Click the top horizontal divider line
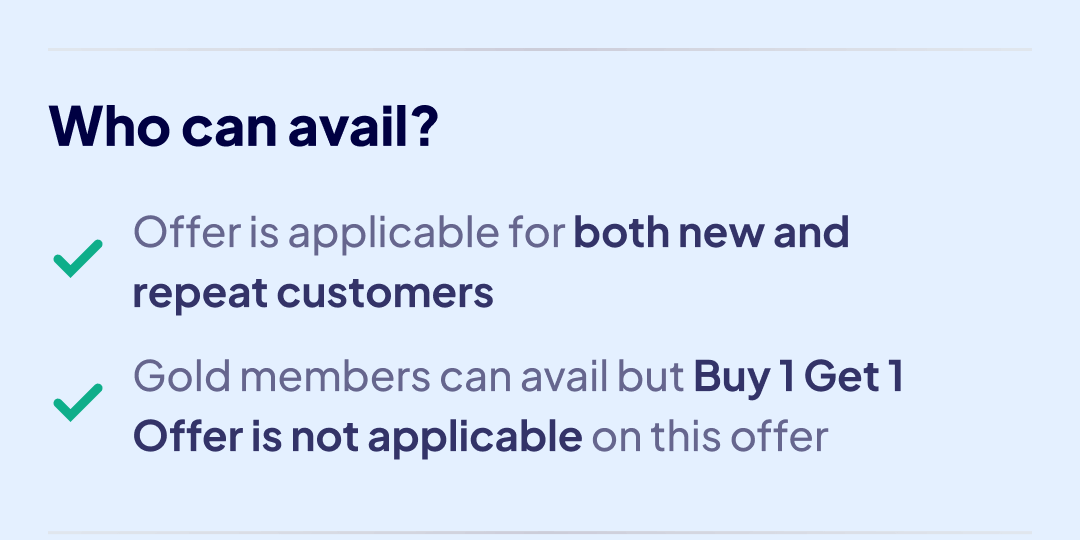 coord(540,49)
